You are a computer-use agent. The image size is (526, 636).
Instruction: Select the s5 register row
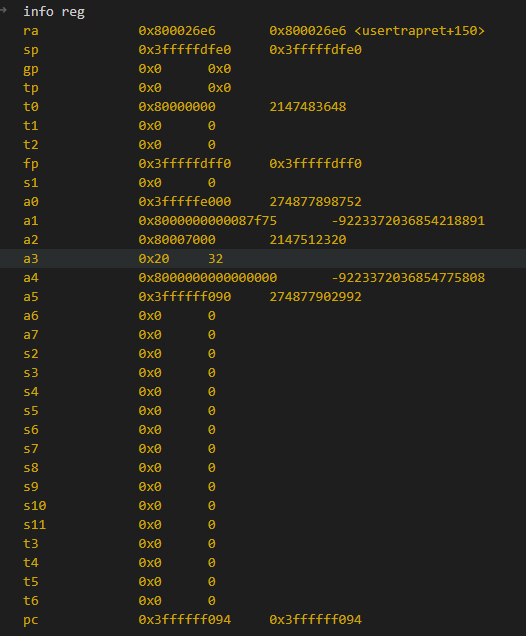coord(263,411)
